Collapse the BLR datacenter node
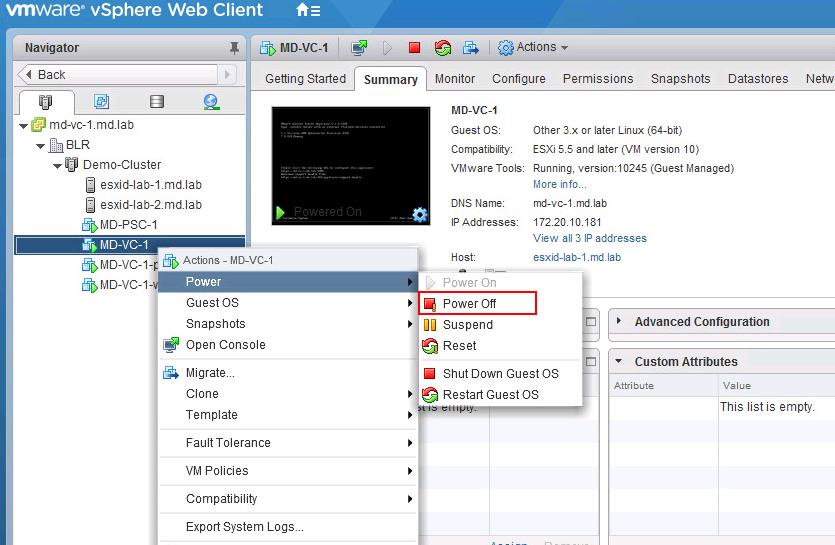The width and height of the screenshot is (835, 545). [40, 145]
